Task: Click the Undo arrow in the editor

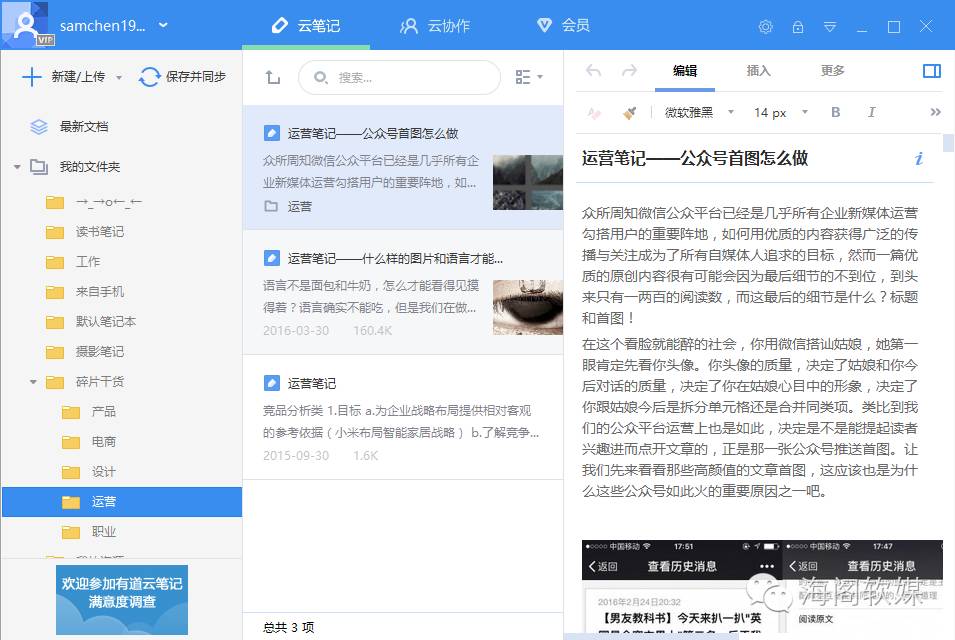Action: pyautogui.click(x=595, y=71)
